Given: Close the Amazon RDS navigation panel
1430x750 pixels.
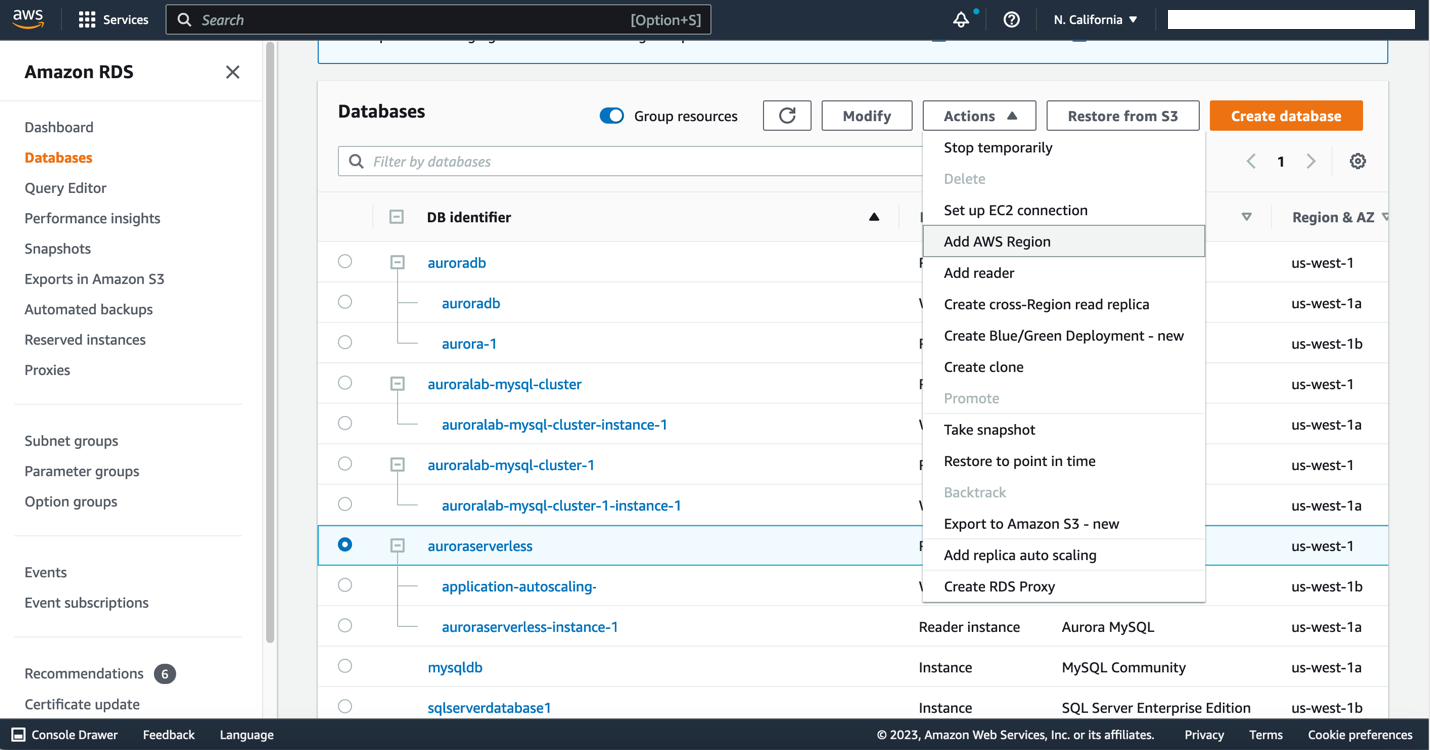Looking at the screenshot, I should pyautogui.click(x=233, y=72).
